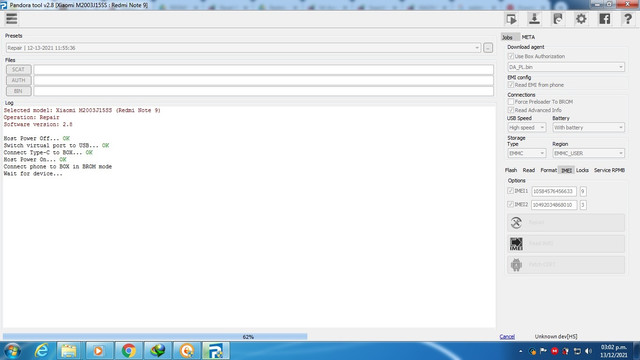
Task: Click the AUTH file path field
Action: click(x=264, y=80)
